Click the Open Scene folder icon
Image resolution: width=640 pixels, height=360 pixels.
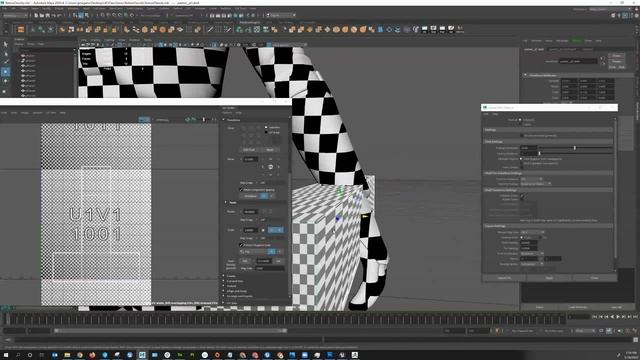coord(42,16)
